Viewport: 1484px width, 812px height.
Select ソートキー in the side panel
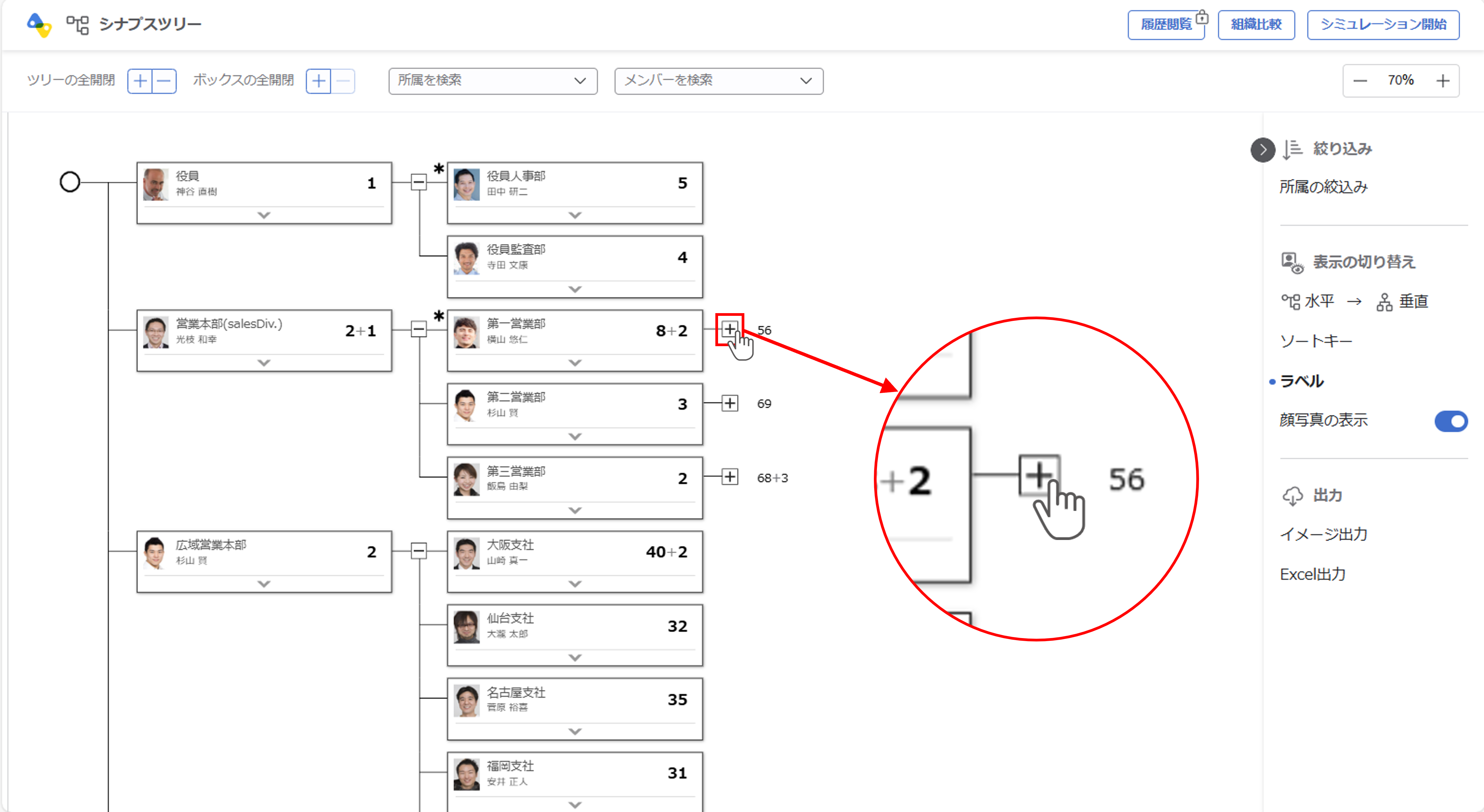pos(1316,341)
